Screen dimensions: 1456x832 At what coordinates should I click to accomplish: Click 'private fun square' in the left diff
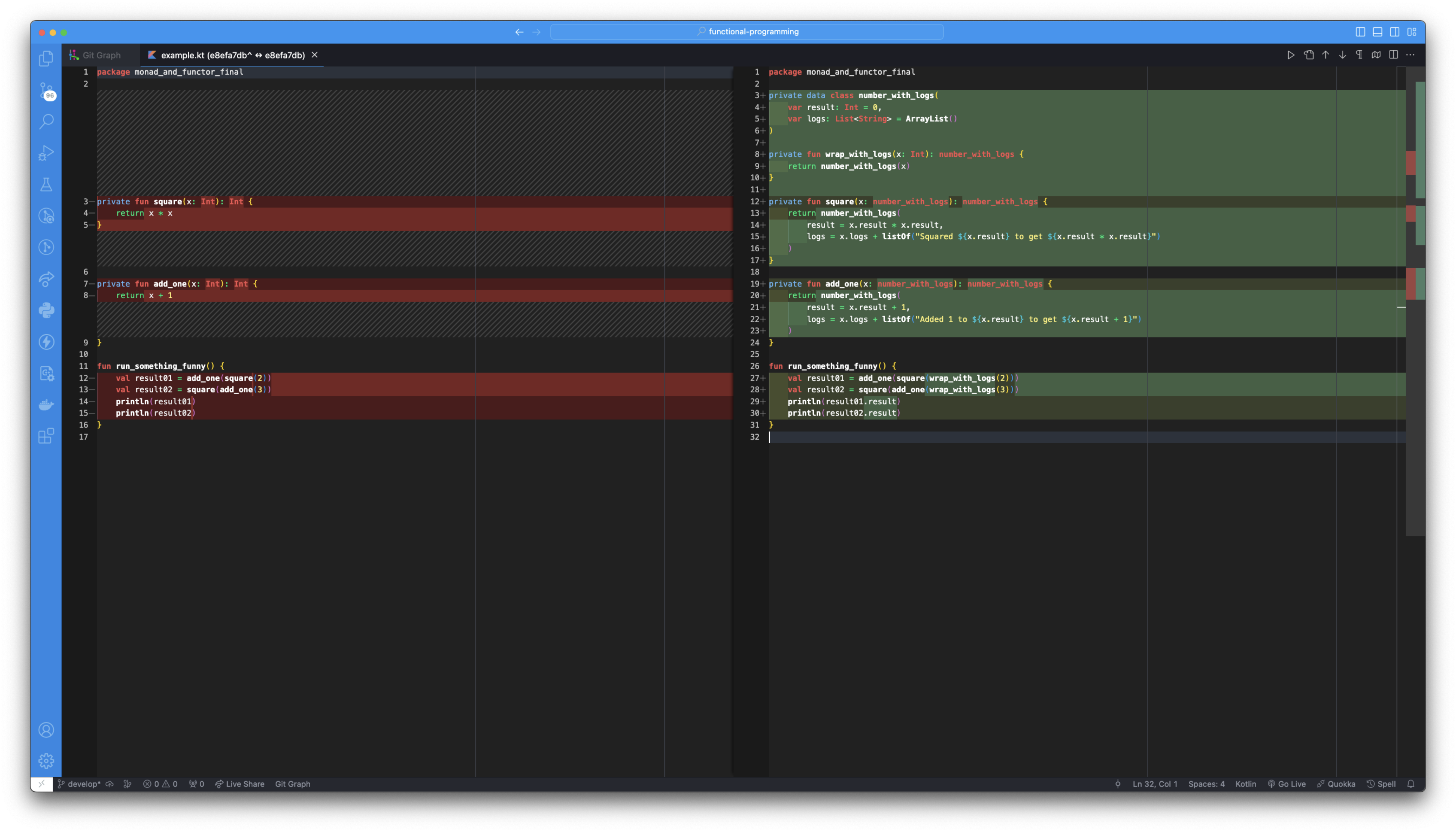tap(139, 201)
